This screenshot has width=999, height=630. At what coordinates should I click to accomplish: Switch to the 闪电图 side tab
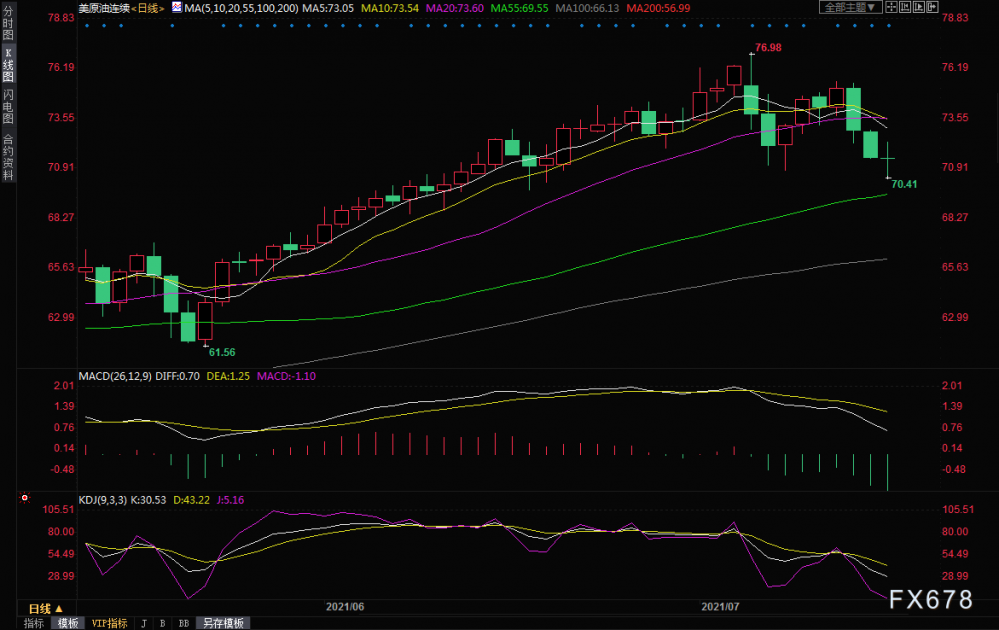coord(8,106)
